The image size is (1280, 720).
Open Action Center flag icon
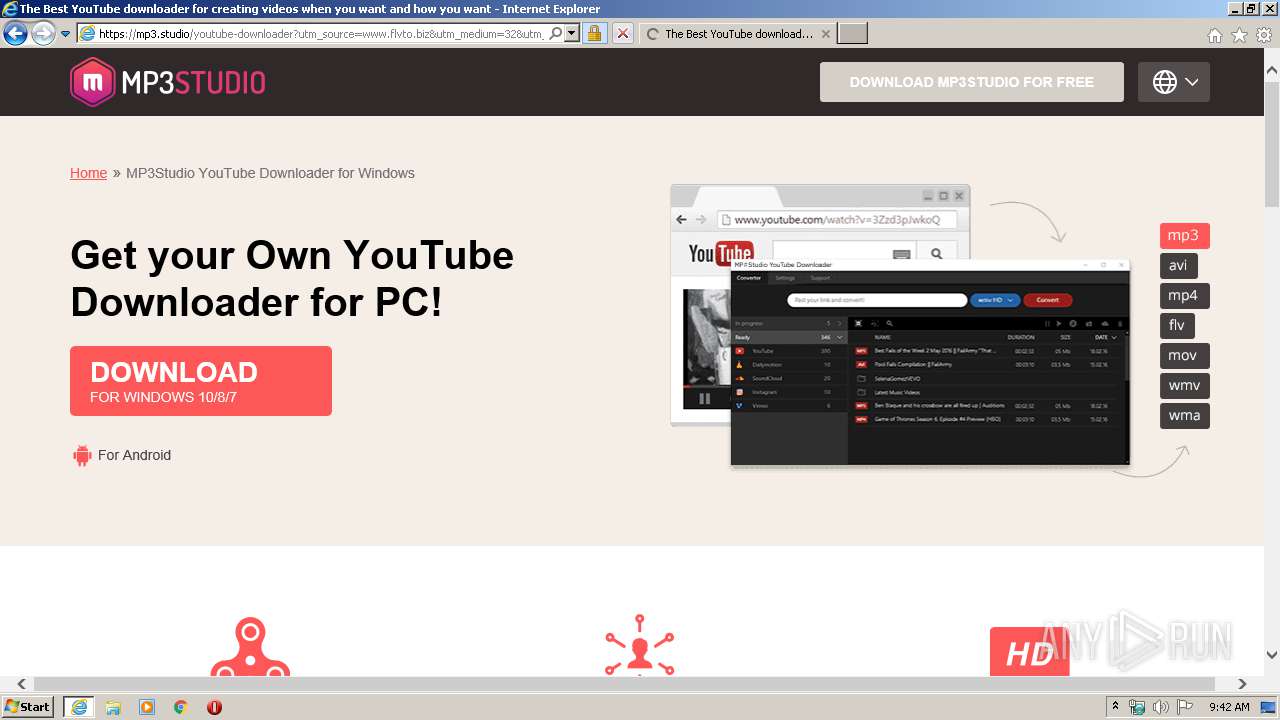point(1185,707)
